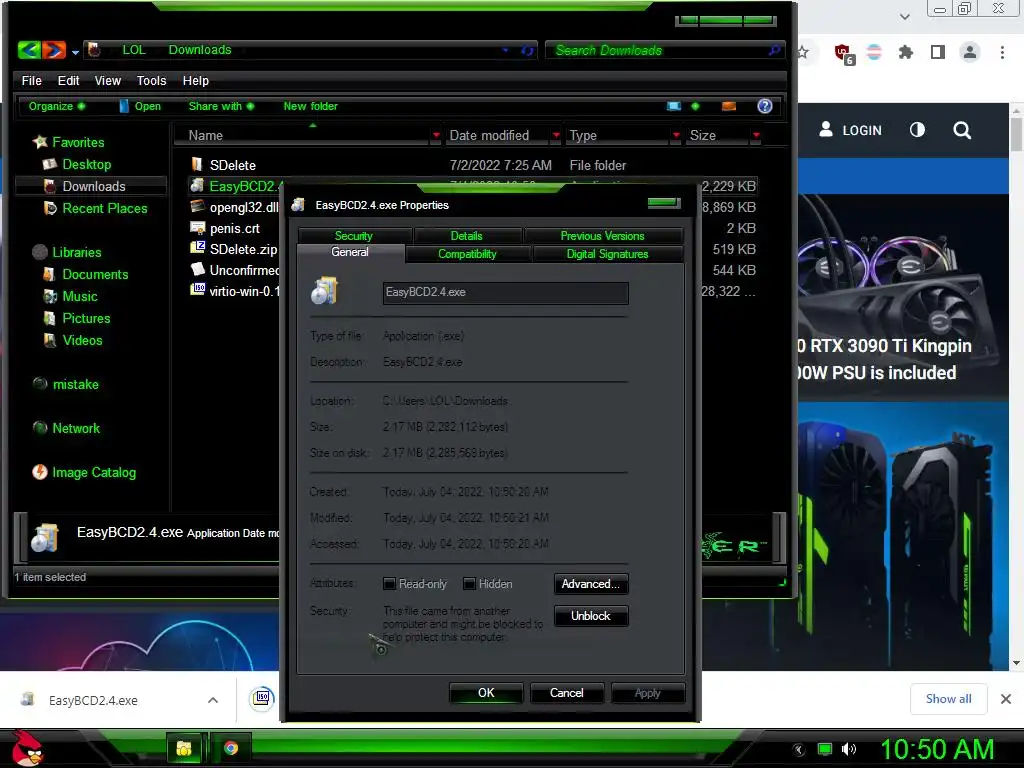The height and width of the screenshot is (768, 1024).
Task: Click the EasyBCD2.4.exe filename field
Action: (x=505, y=293)
